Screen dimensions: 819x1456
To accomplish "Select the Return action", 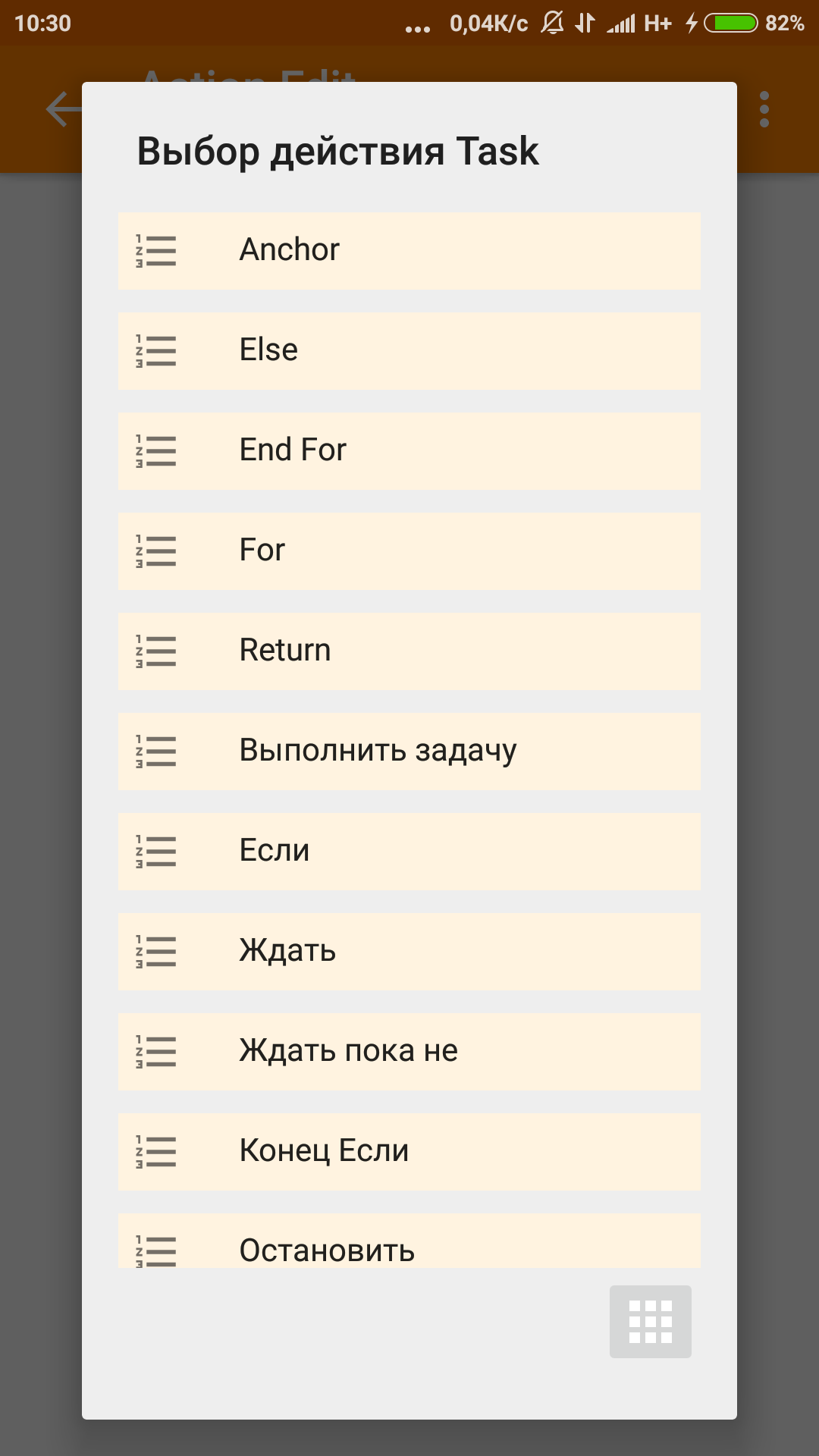I will pyautogui.click(x=409, y=651).
